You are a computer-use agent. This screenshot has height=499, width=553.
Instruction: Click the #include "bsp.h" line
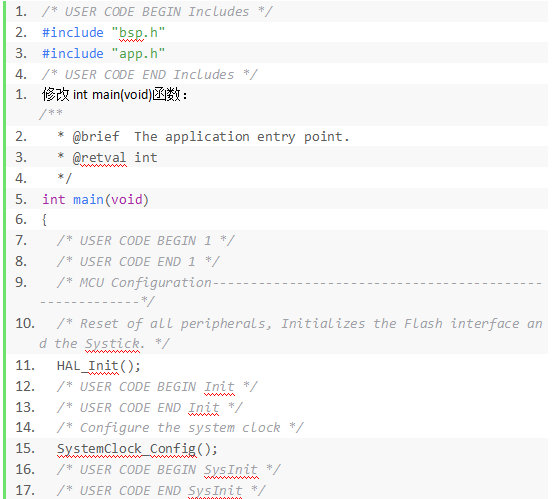click(x=103, y=33)
